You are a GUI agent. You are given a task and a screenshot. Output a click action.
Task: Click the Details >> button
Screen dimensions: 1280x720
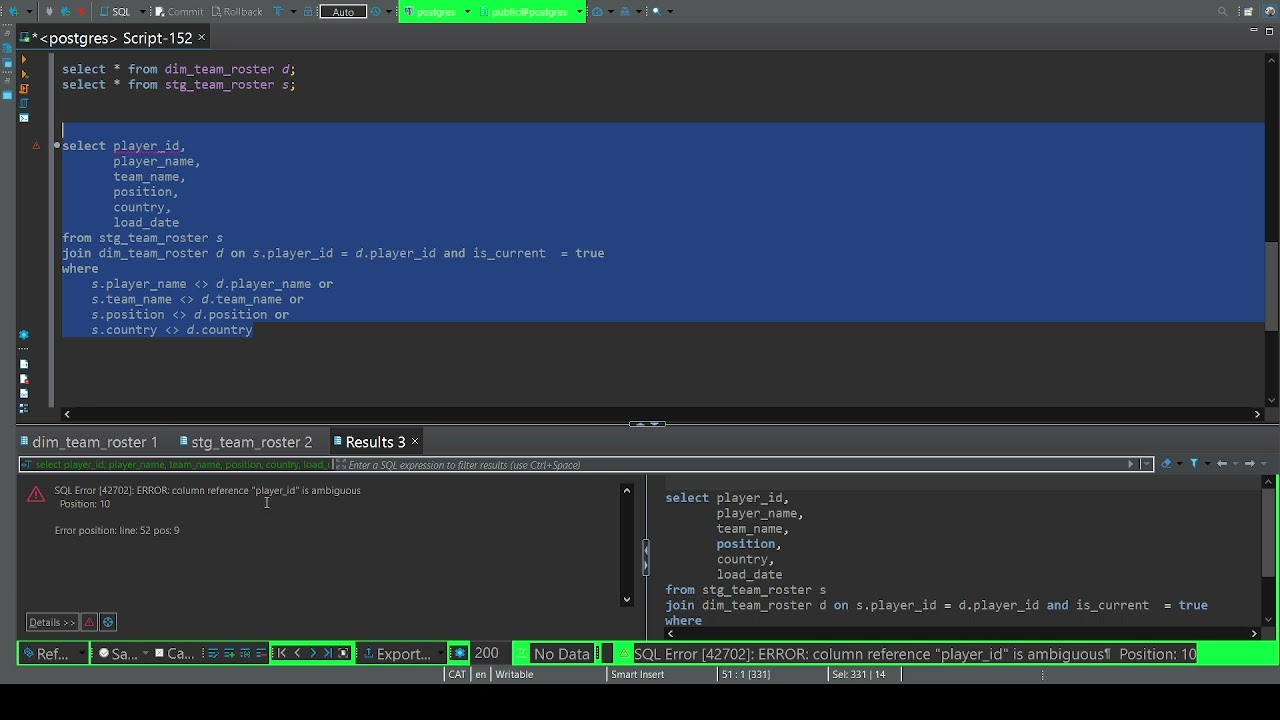[x=52, y=622]
